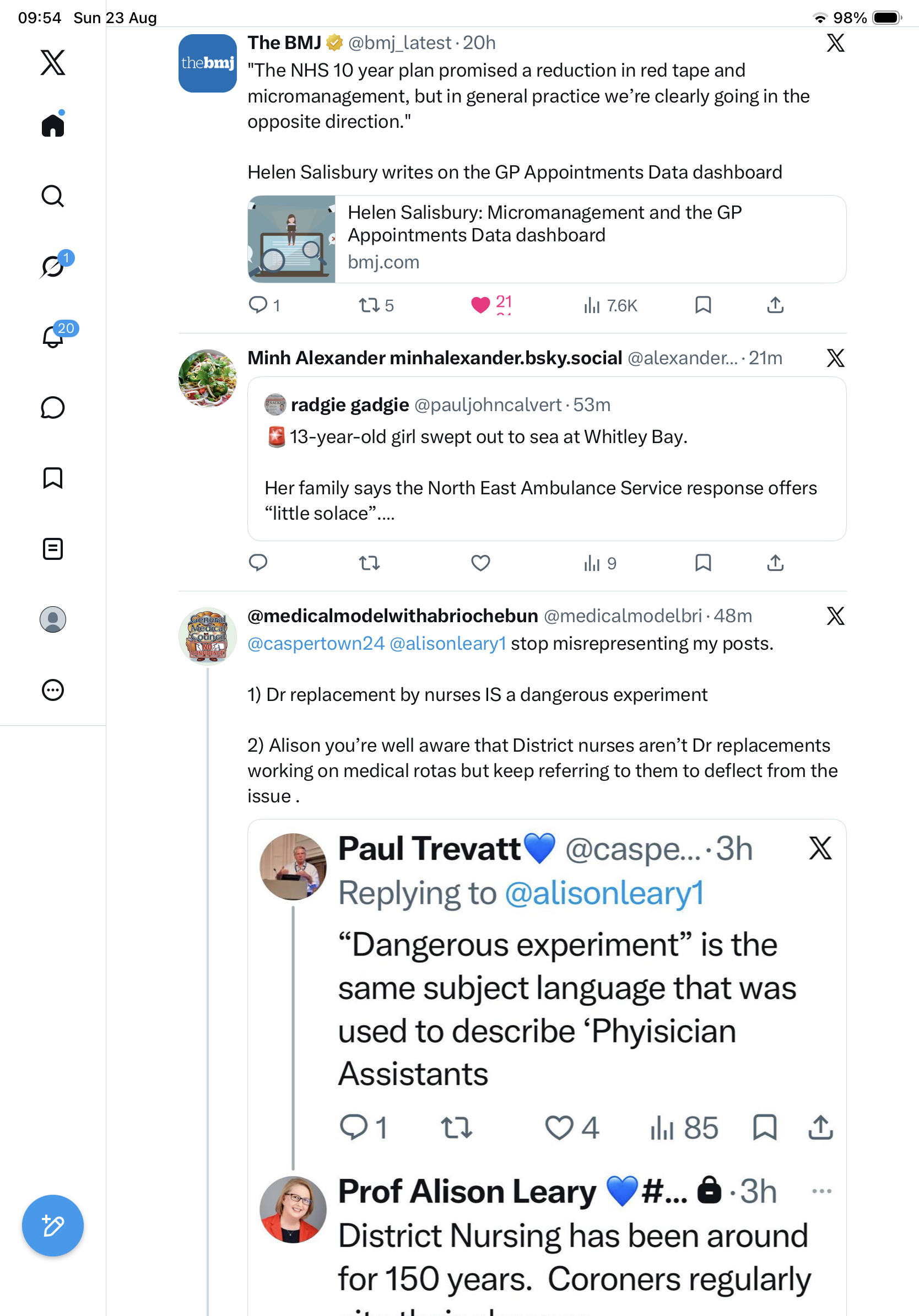The height and width of the screenshot is (1316, 919).
Task: Bookmark The BMJ post
Action: [703, 304]
